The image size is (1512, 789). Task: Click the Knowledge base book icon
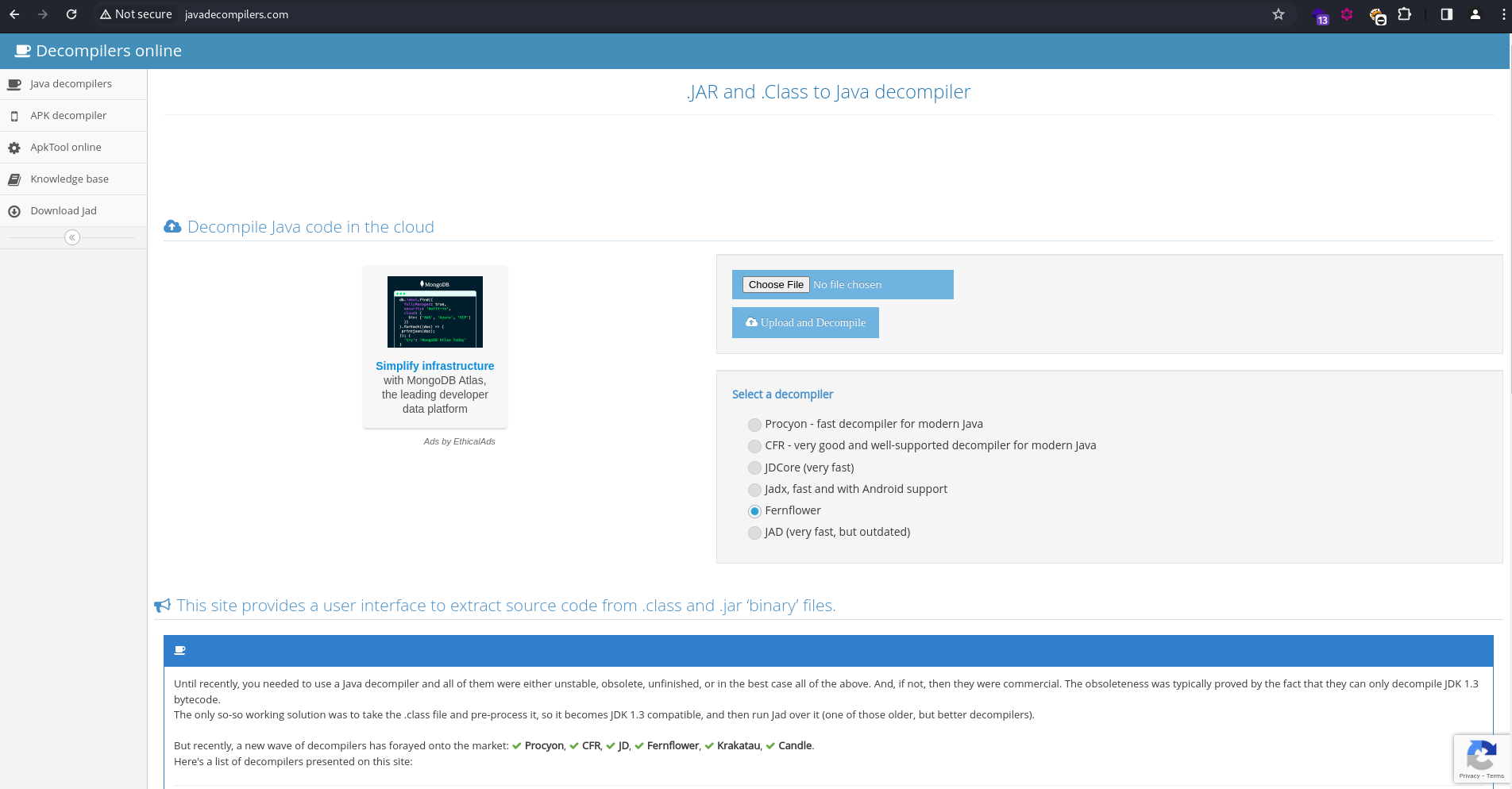tap(14, 179)
